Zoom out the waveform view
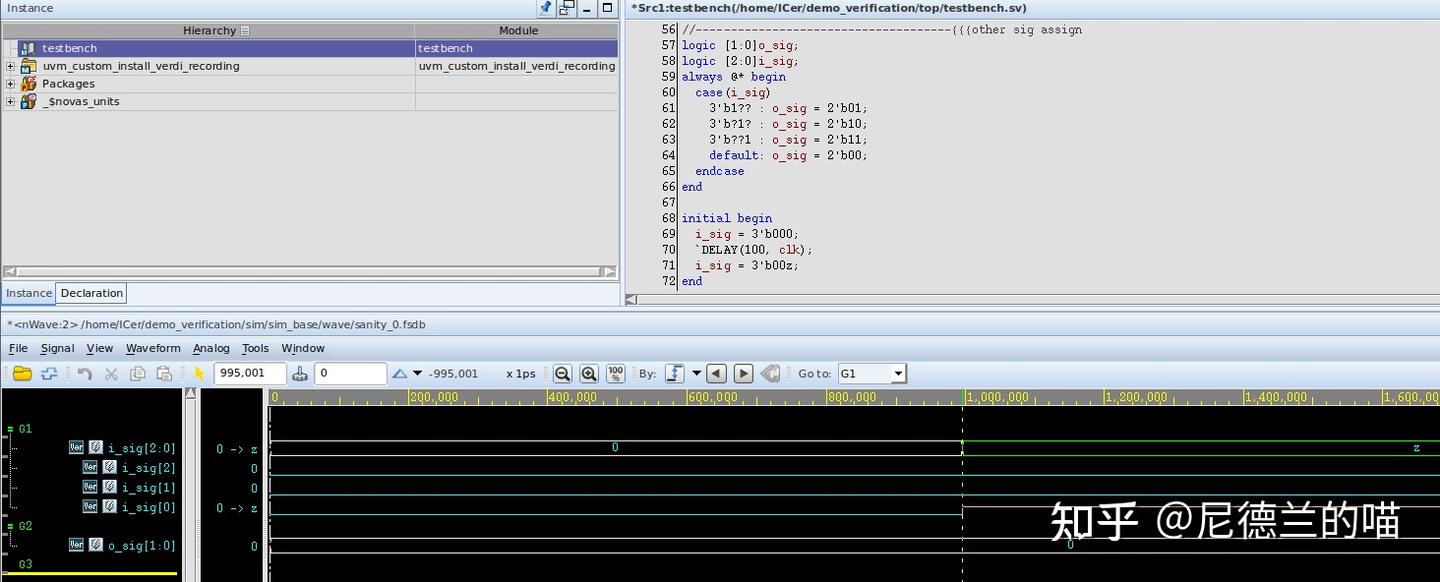 pos(562,374)
